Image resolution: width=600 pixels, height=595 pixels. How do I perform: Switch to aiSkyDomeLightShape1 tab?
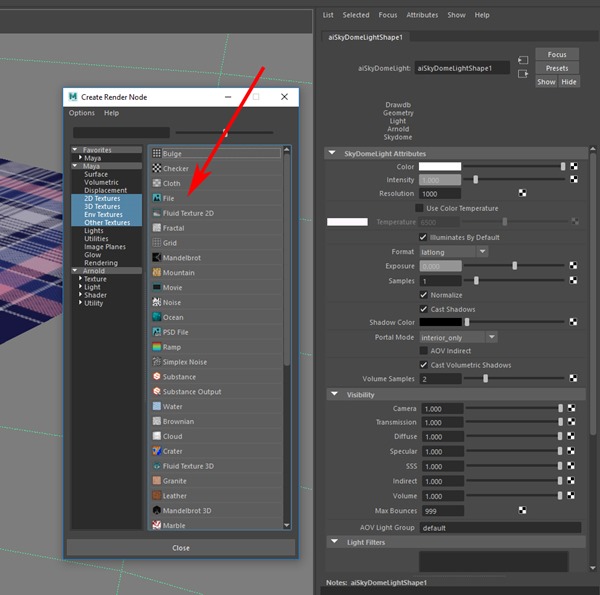click(x=365, y=37)
